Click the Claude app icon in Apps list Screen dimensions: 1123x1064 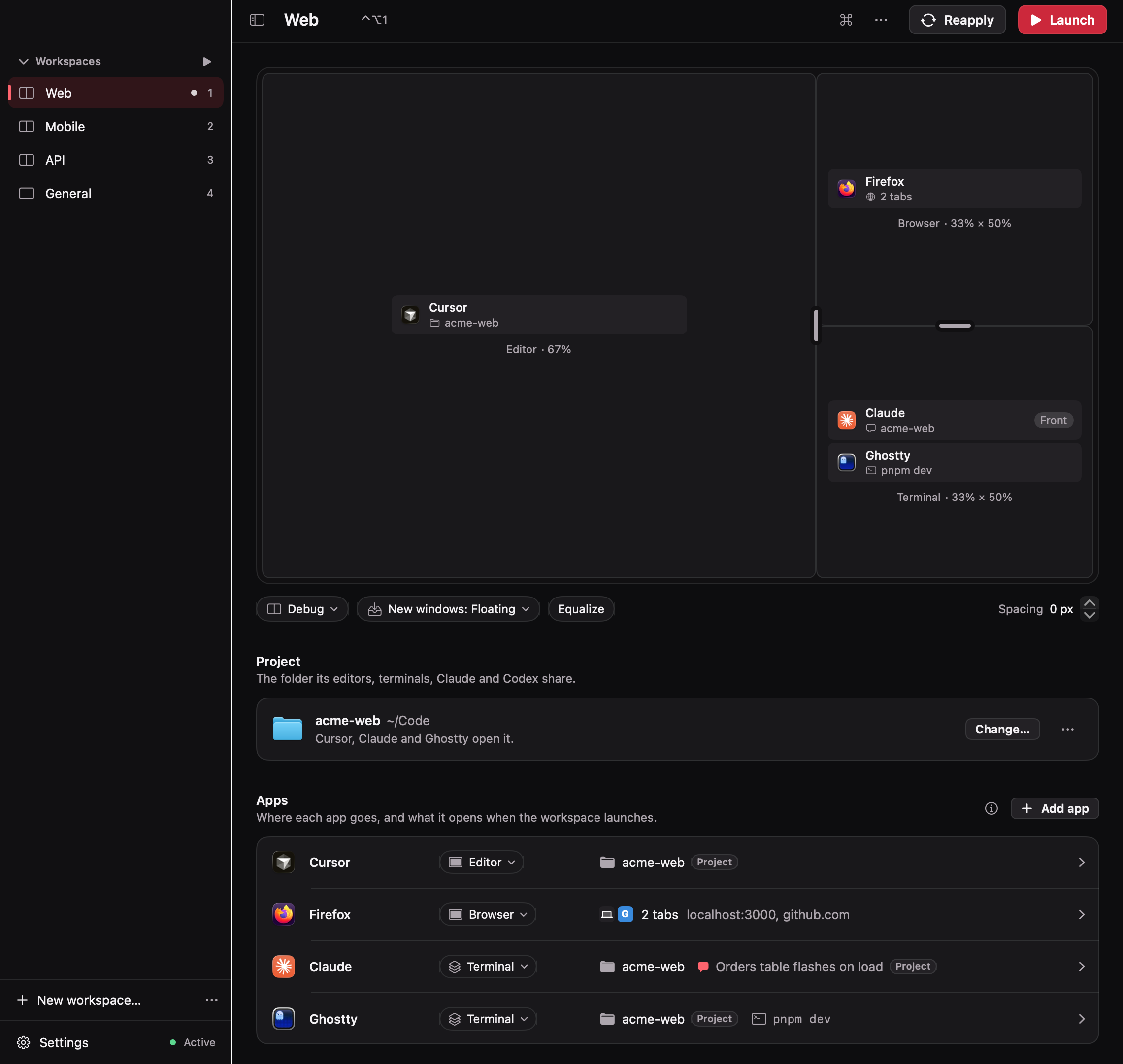click(284, 966)
